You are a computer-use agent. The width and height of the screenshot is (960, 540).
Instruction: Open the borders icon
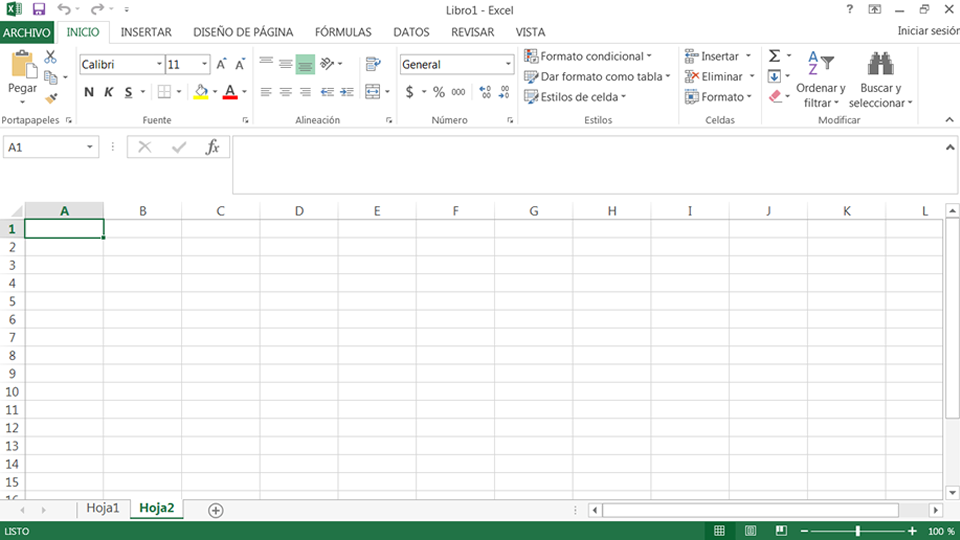(164, 92)
